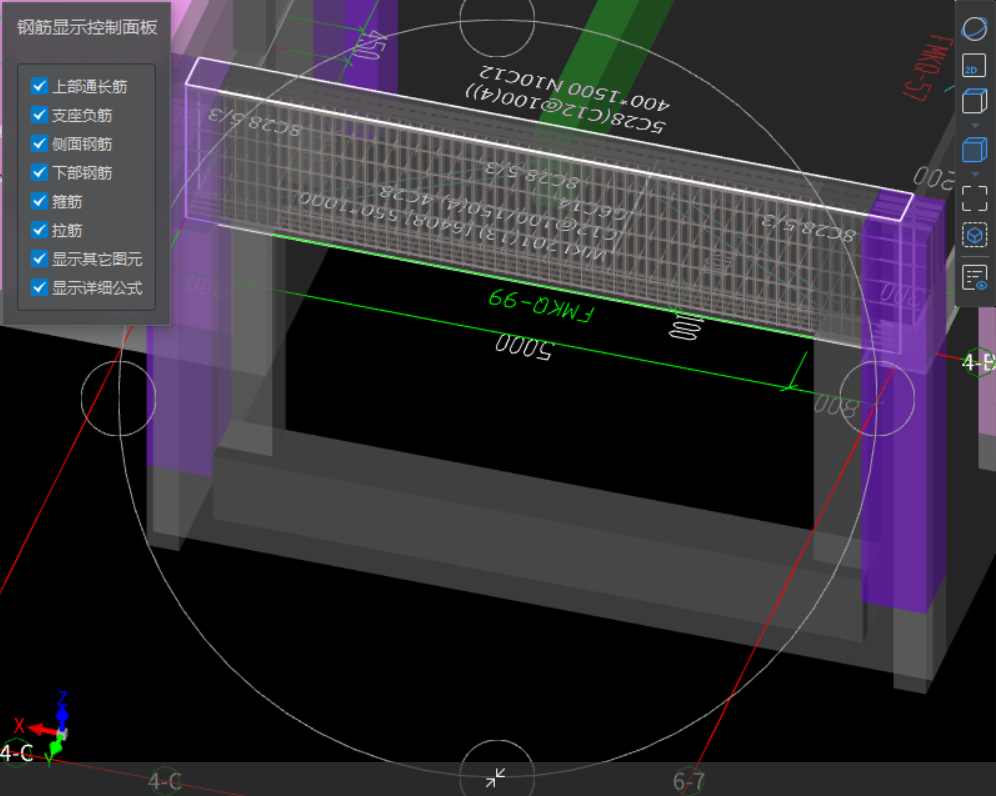
Task: Click the 5C28(C12@100(4)) annotation
Action: coord(565,111)
